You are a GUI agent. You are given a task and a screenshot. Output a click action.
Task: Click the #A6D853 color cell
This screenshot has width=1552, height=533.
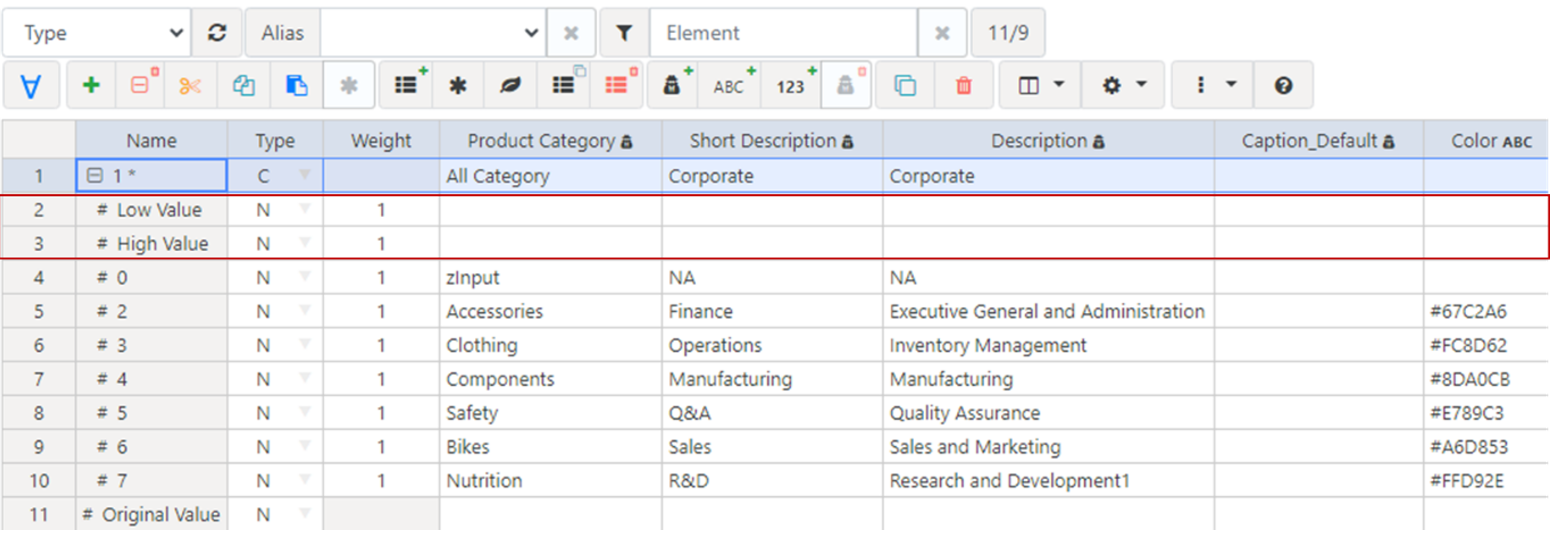click(x=1487, y=447)
